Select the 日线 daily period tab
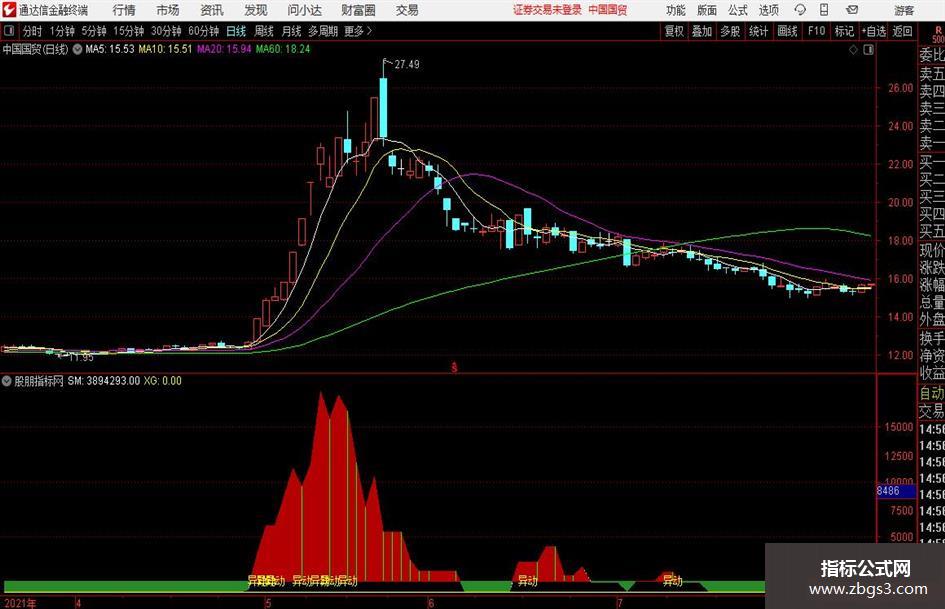The height and width of the screenshot is (609, 945). point(236,31)
